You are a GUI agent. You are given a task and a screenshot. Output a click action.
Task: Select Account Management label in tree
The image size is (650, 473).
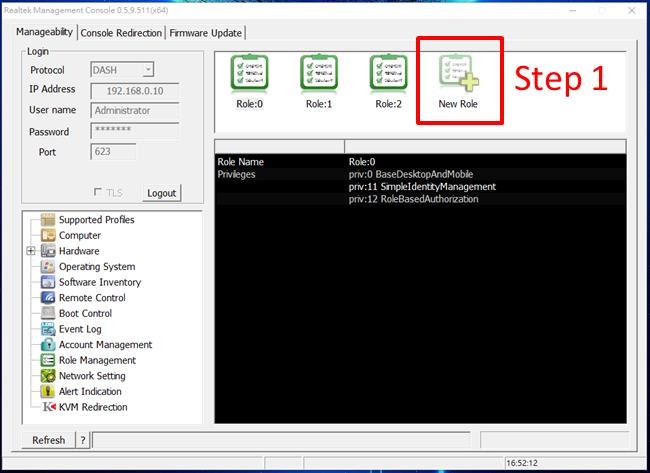[x=105, y=344]
